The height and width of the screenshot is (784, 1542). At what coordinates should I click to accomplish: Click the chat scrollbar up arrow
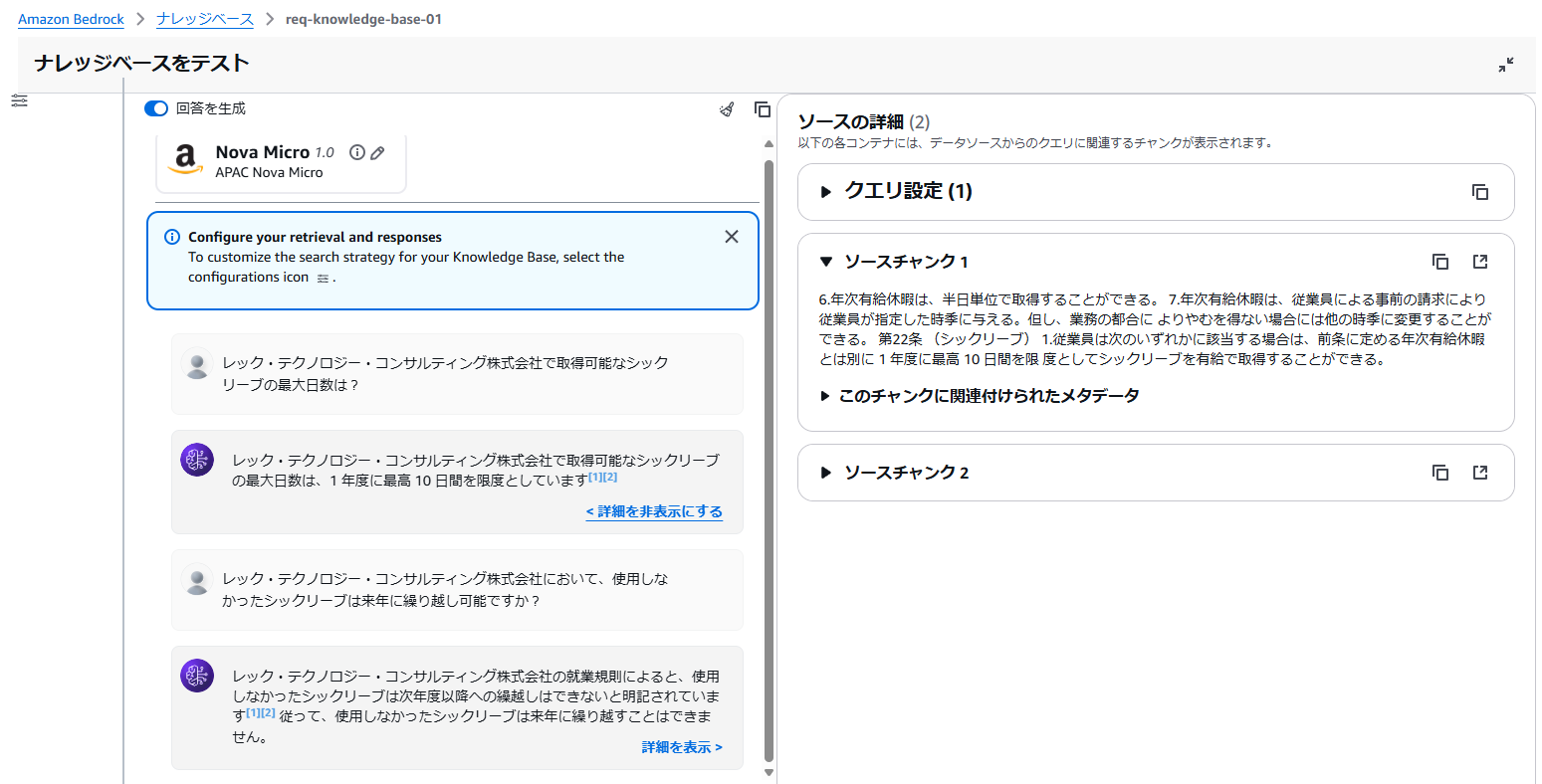pos(769,144)
